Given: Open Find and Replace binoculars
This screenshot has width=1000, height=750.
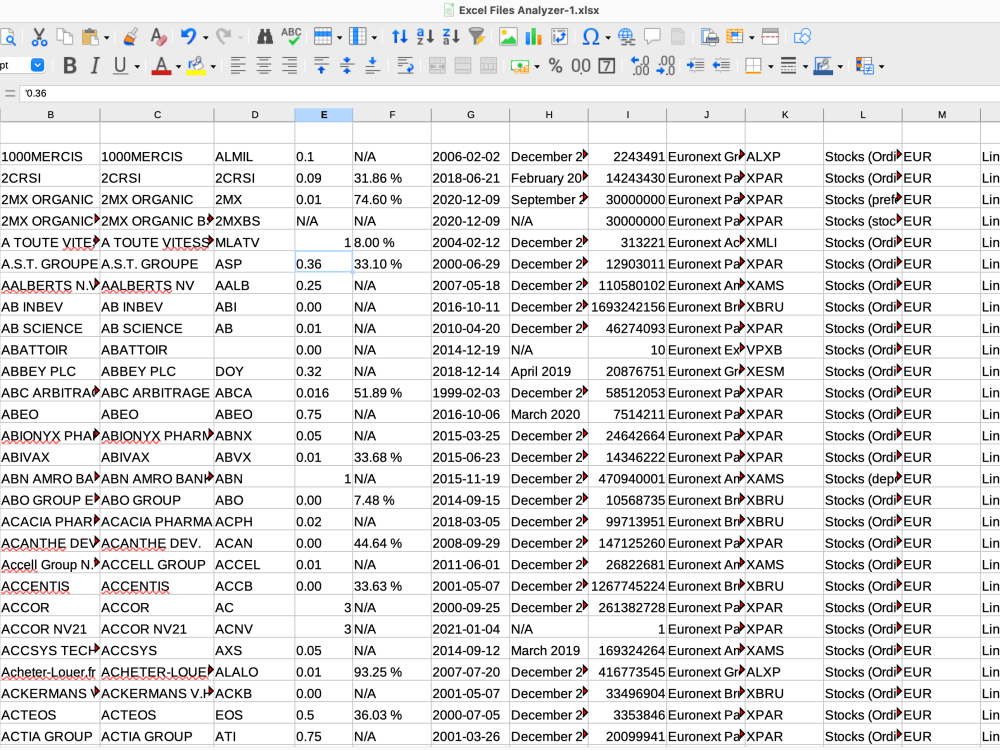Looking at the screenshot, I should [265, 37].
